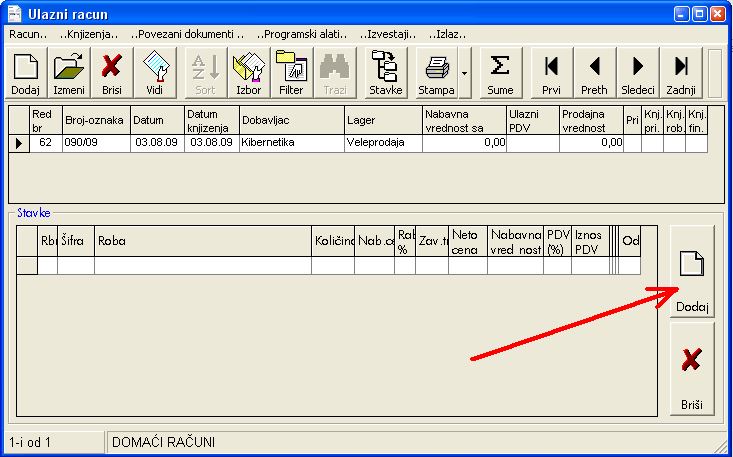
Task: Jump to last record with Zadnji
Action: coord(681,73)
